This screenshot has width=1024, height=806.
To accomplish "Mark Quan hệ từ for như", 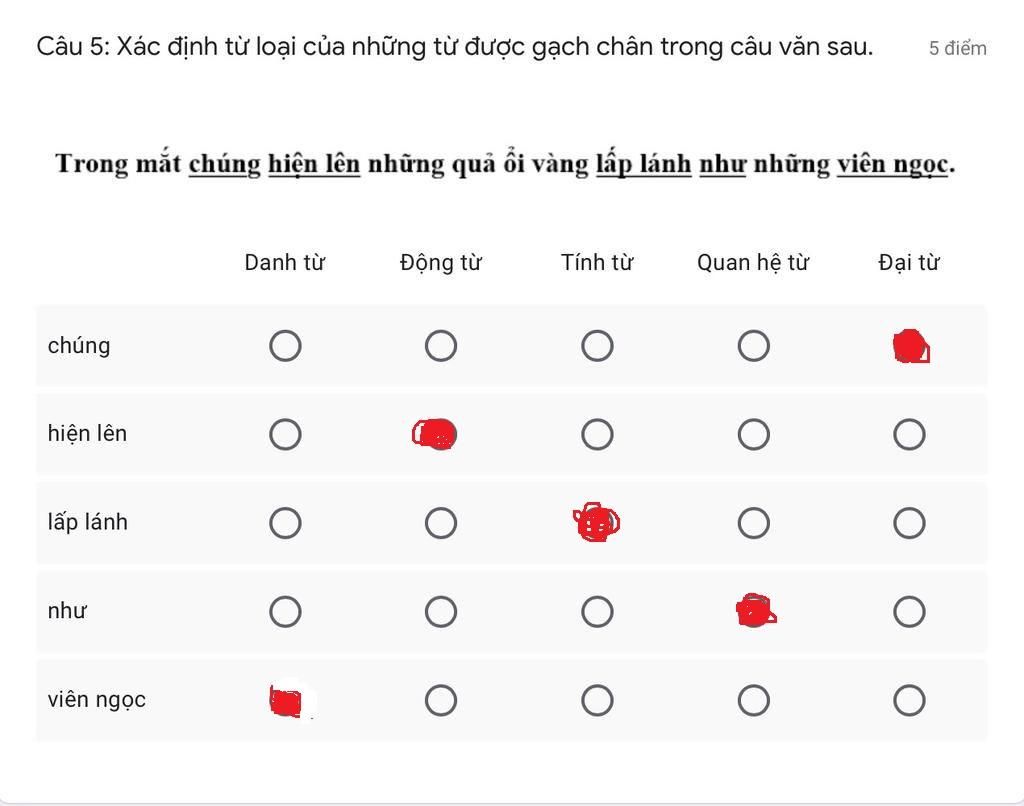I will pos(755,611).
